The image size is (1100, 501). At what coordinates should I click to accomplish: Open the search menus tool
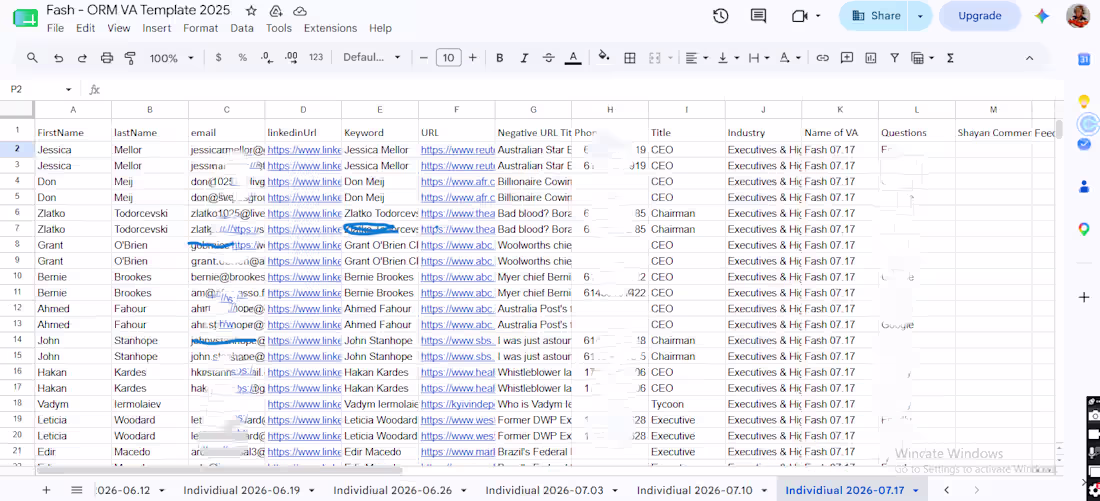click(32, 58)
